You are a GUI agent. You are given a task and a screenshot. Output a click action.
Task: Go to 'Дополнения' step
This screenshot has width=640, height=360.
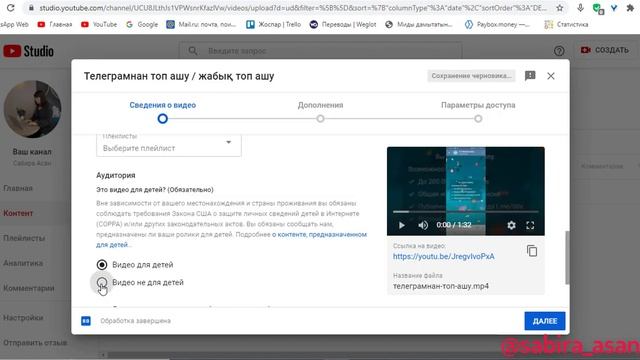(320, 111)
